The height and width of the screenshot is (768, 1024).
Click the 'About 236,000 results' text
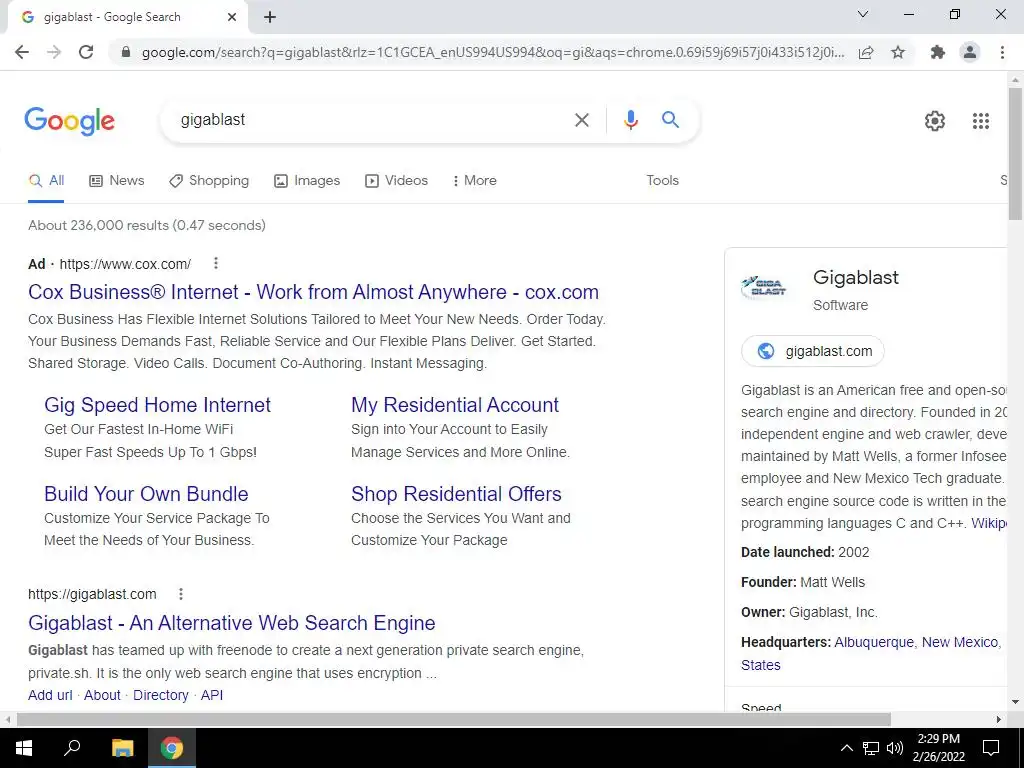pos(147,225)
